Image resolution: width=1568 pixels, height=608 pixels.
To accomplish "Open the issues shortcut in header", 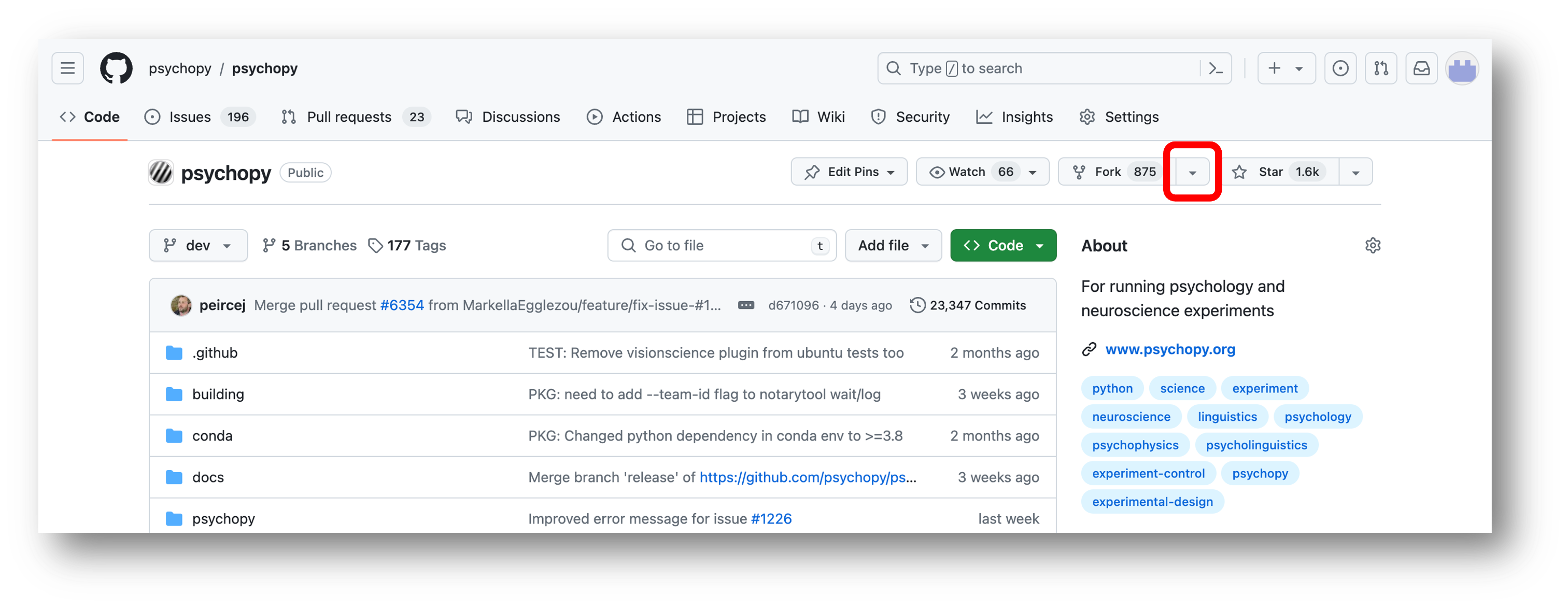I will pos(1340,68).
